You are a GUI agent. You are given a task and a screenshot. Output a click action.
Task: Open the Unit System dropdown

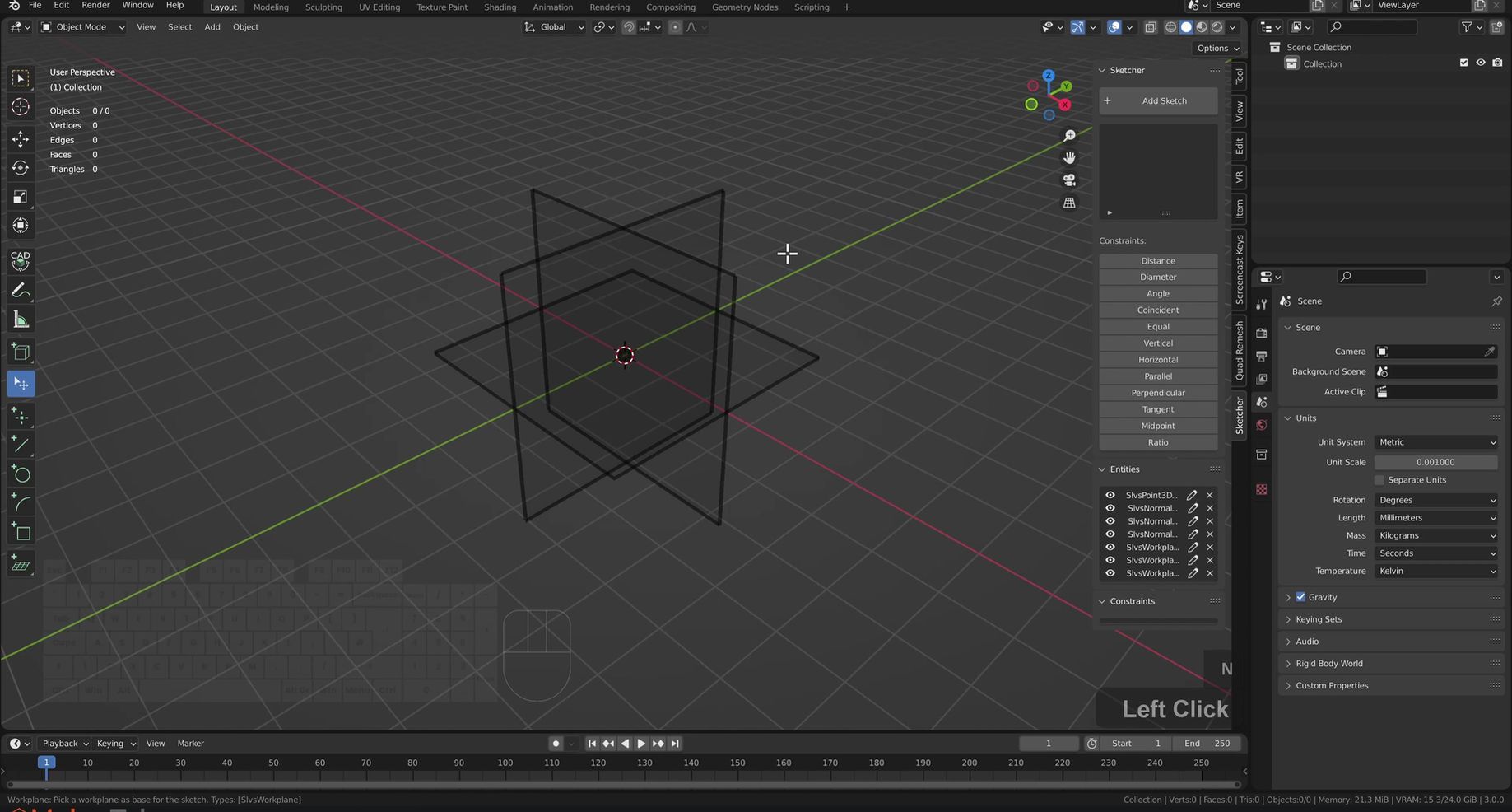click(x=1435, y=441)
